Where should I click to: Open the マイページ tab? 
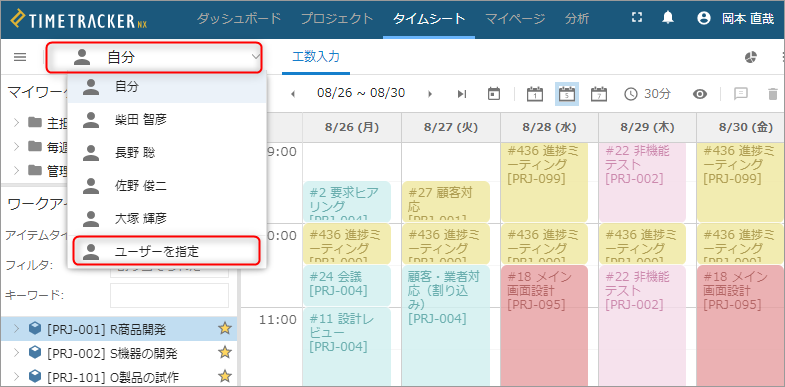(x=515, y=19)
